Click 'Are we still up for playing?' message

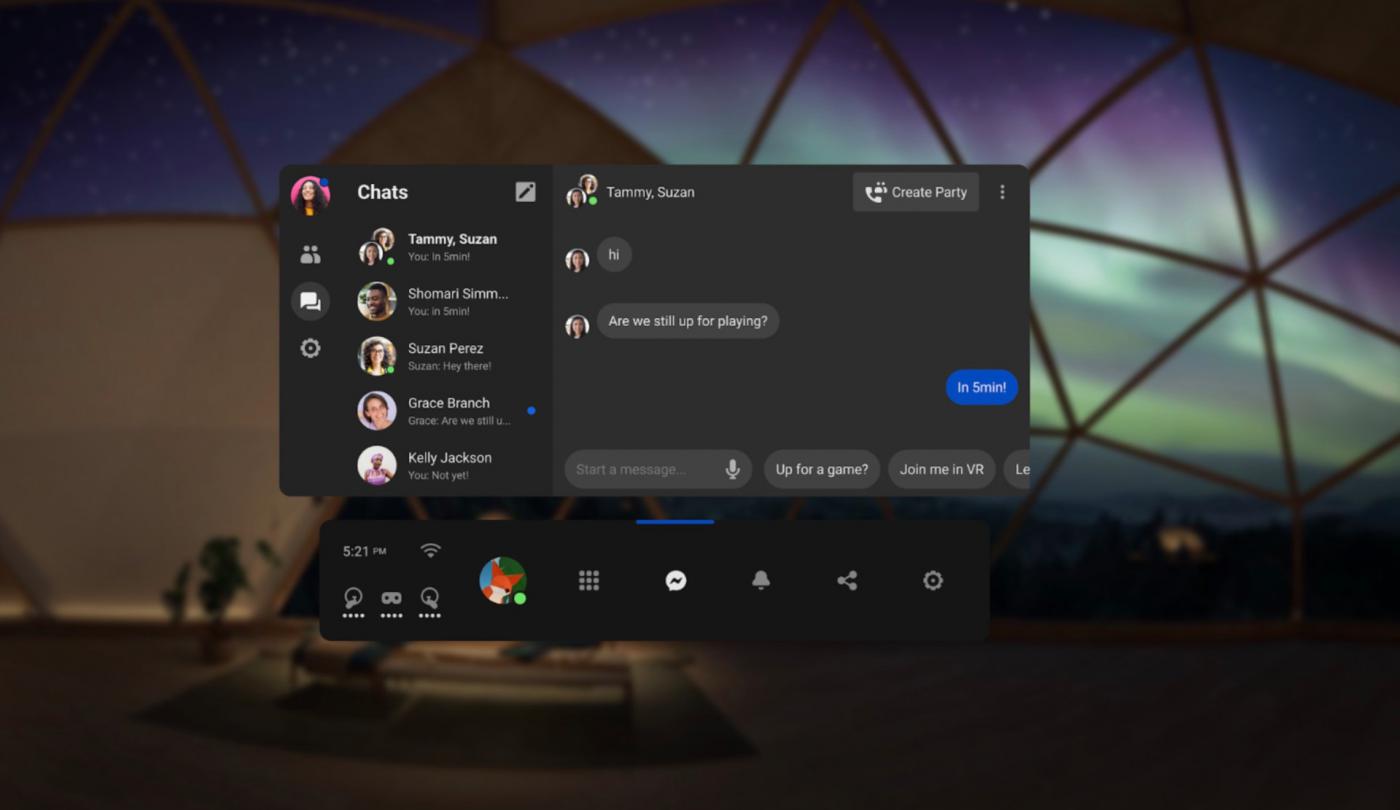tap(688, 321)
